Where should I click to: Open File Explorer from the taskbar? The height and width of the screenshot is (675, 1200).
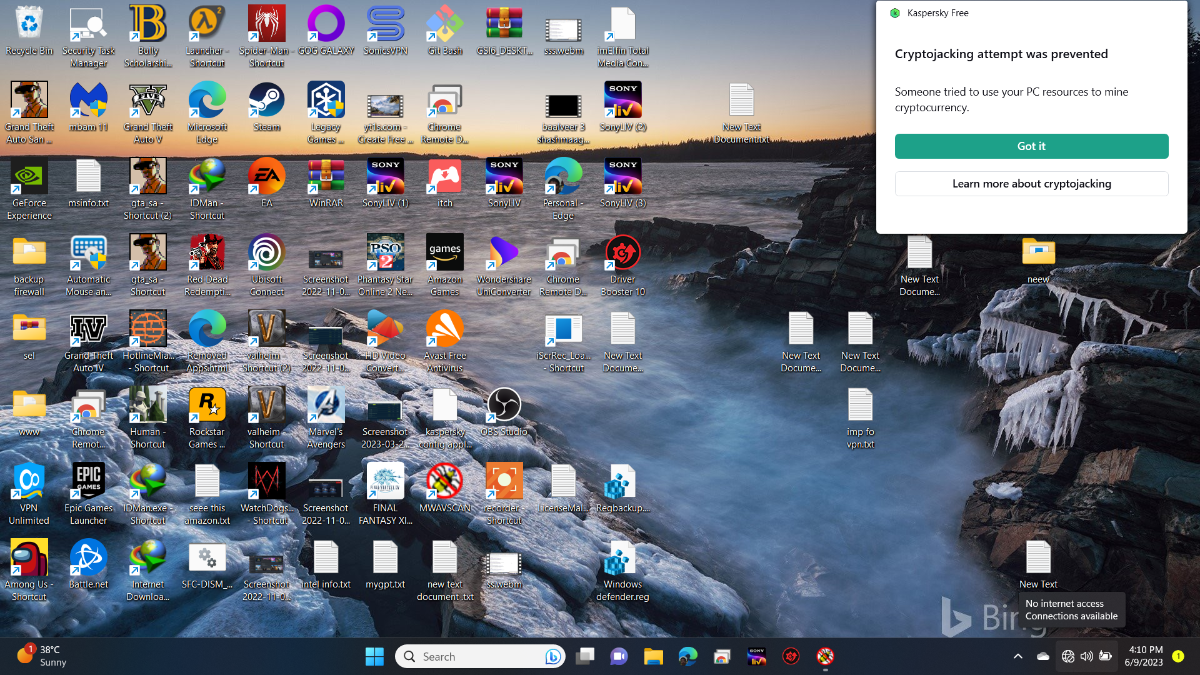[x=653, y=657]
